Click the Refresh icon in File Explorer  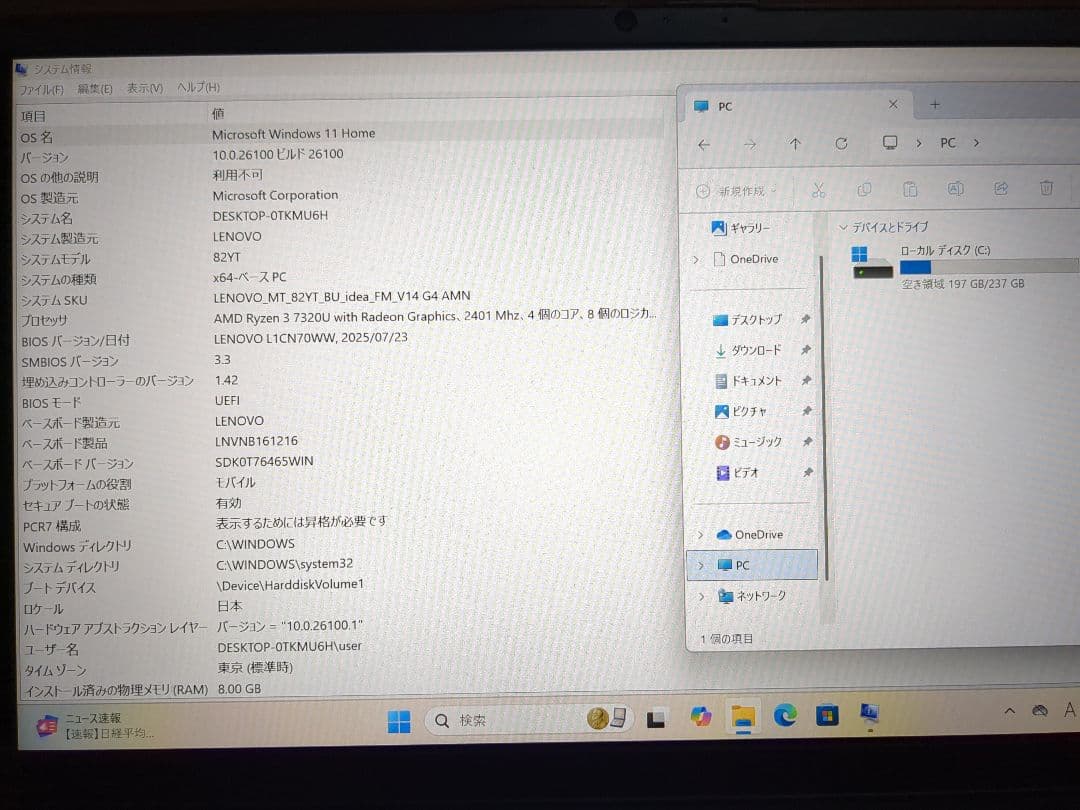pyautogui.click(x=841, y=144)
